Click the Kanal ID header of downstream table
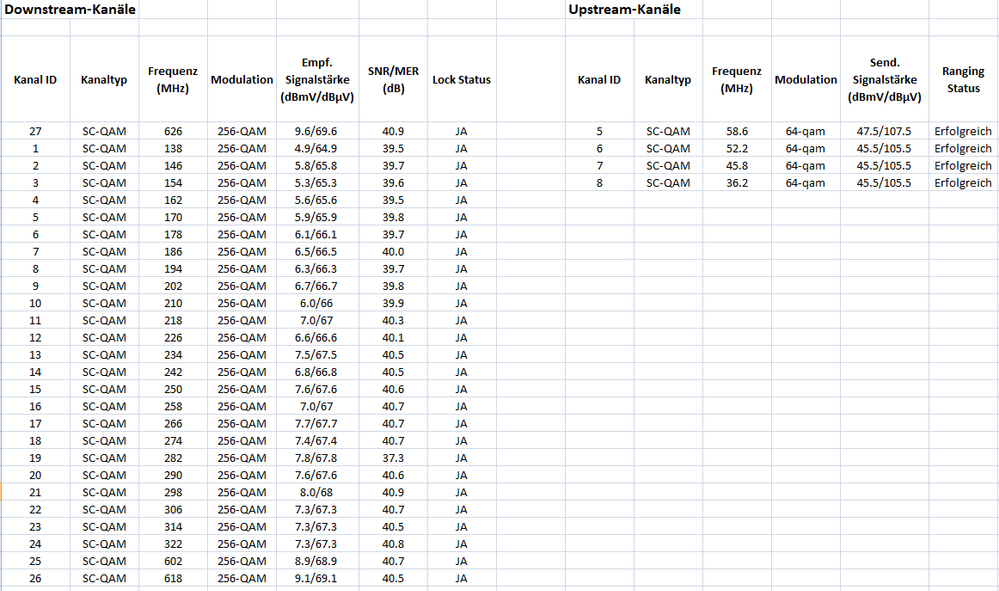The height and width of the screenshot is (591, 999). coord(35,80)
